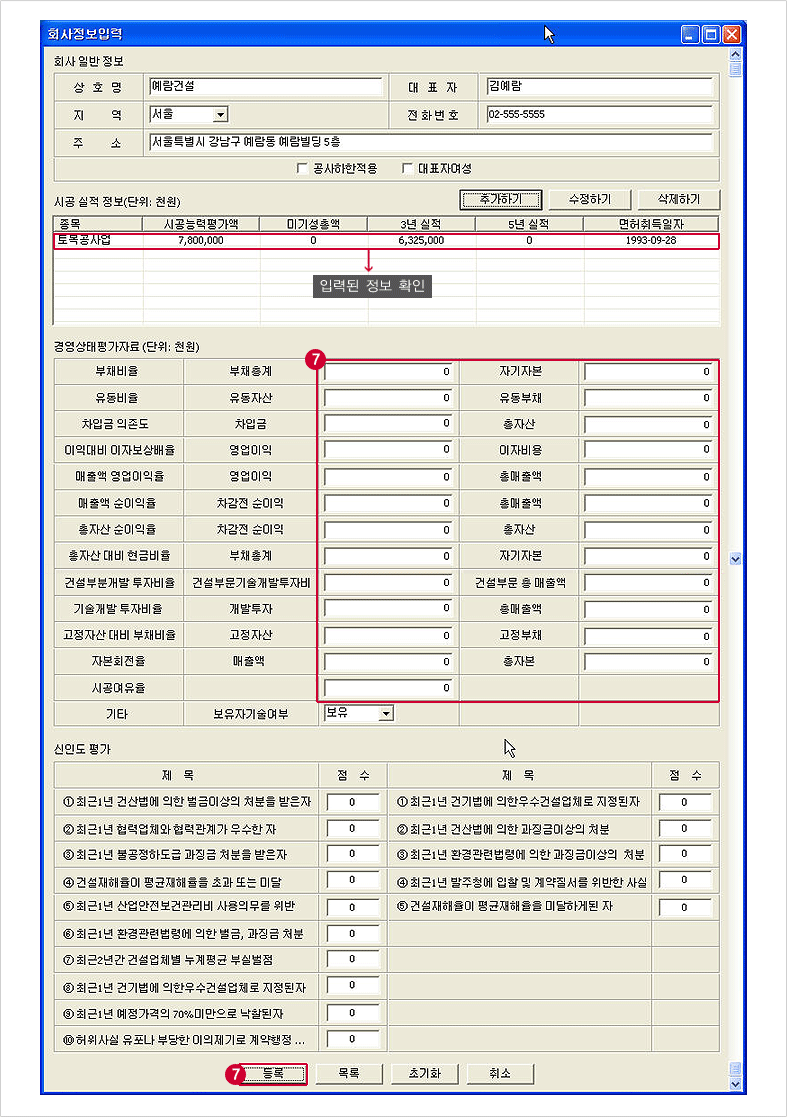
Task: Click score field for 누계평균 부실벌점
Action: 353,960
